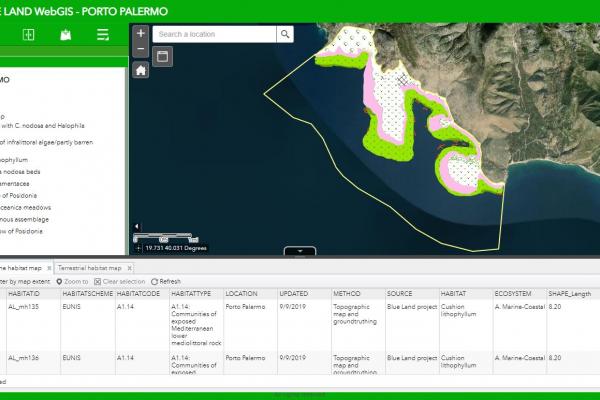600x400 pixels.
Task: Zoom in on the map
Action: tap(141, 33)
